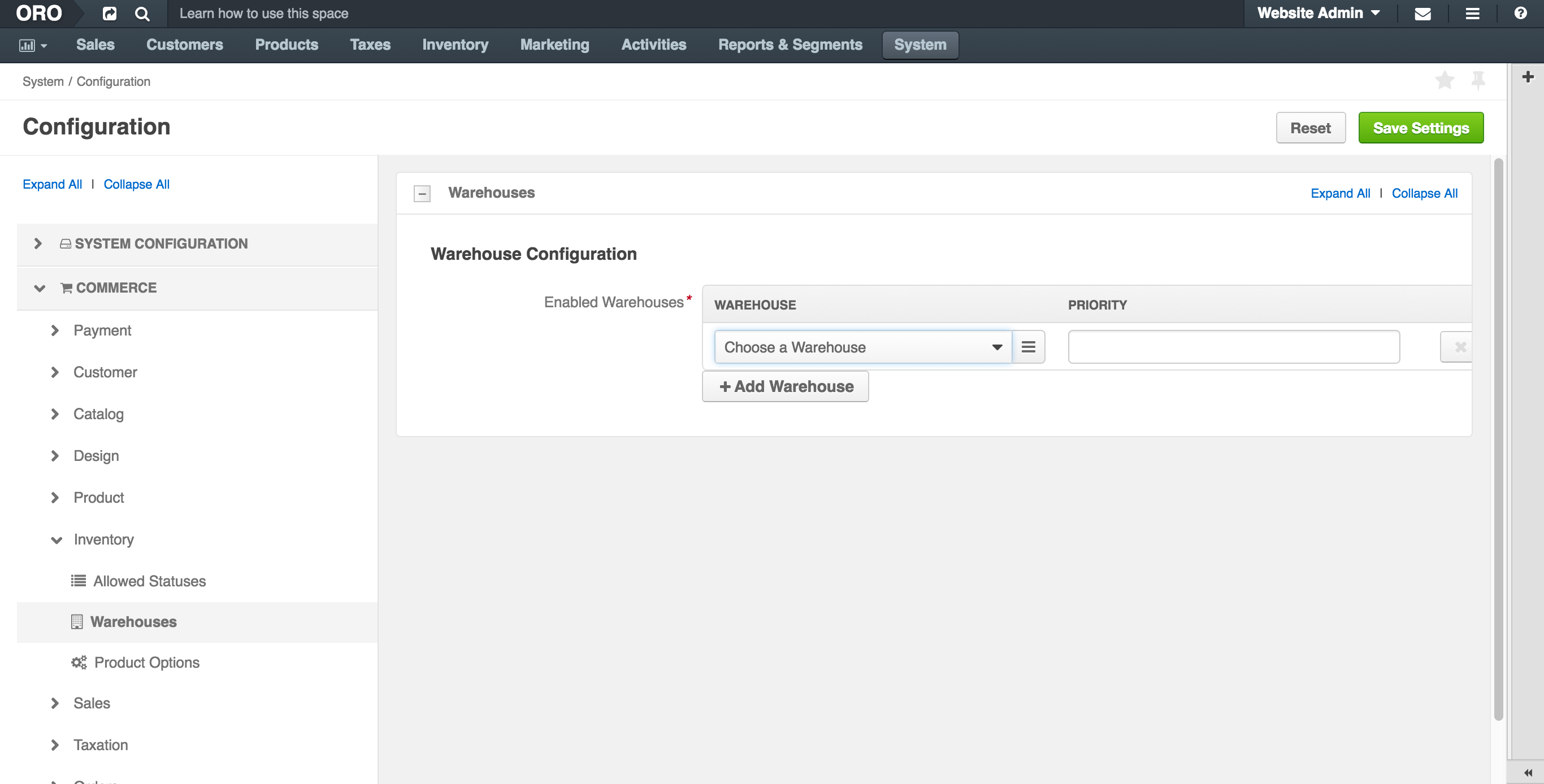Open the Sales main menu
This screenshot has height=784, width=1544.
pyautogui.click(x=96, y=45)
